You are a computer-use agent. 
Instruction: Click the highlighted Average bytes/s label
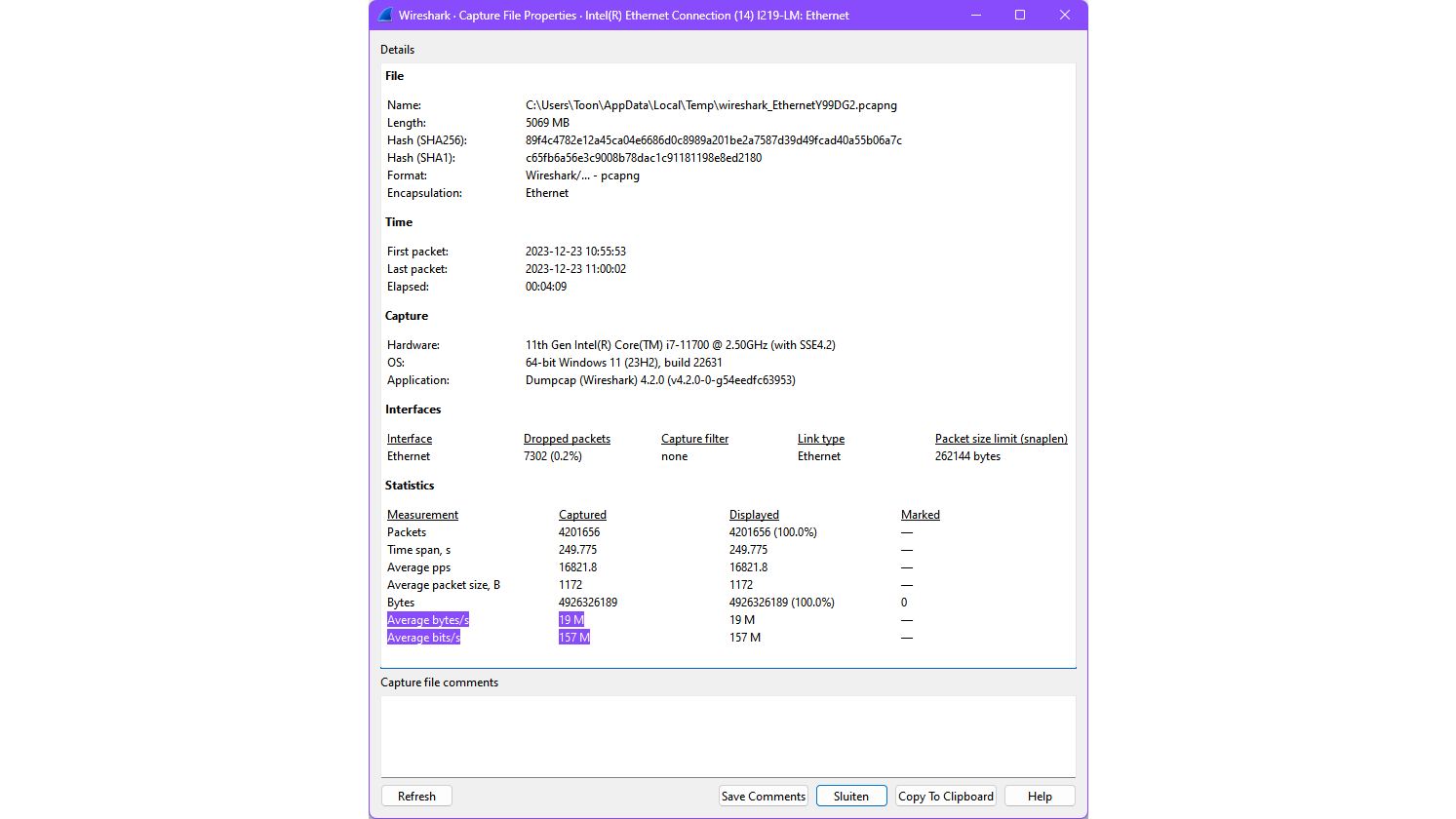point(428,620)
